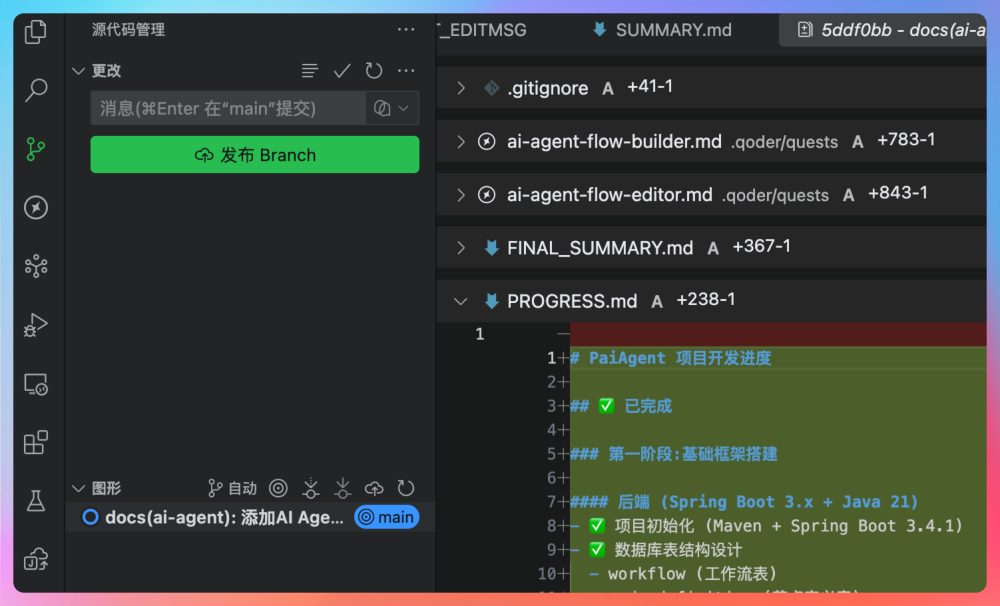Toggle changes view as tree or list
The height and width of the screenshot is (606, 1000).
(x=310, y=71)
